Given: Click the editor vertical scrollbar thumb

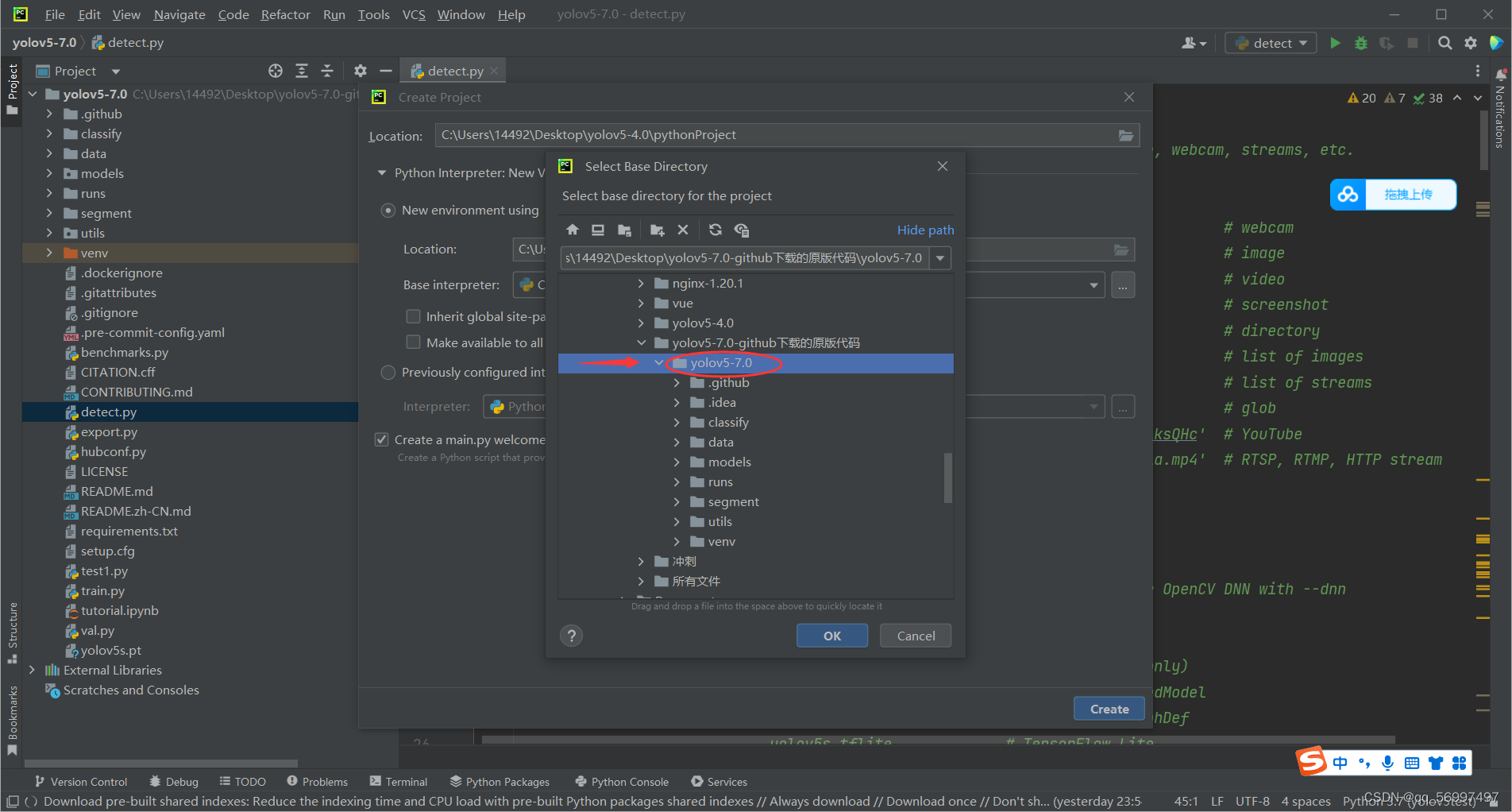Looking at the screenshot, I should point(1483,141).
